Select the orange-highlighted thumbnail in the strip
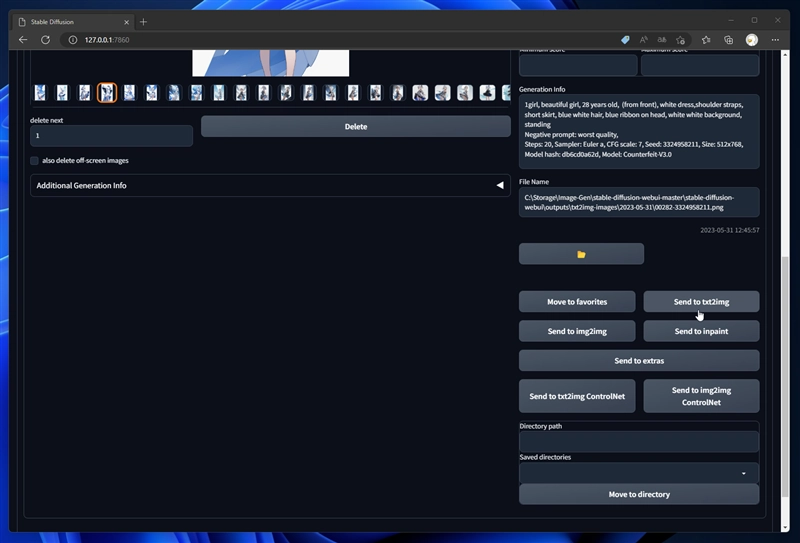 pos(107,93)
